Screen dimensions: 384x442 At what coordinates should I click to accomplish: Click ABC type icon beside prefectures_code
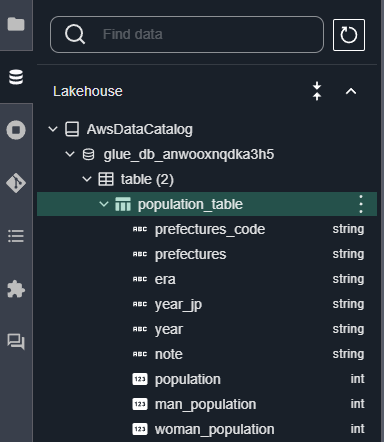click(x=140, y=229)
